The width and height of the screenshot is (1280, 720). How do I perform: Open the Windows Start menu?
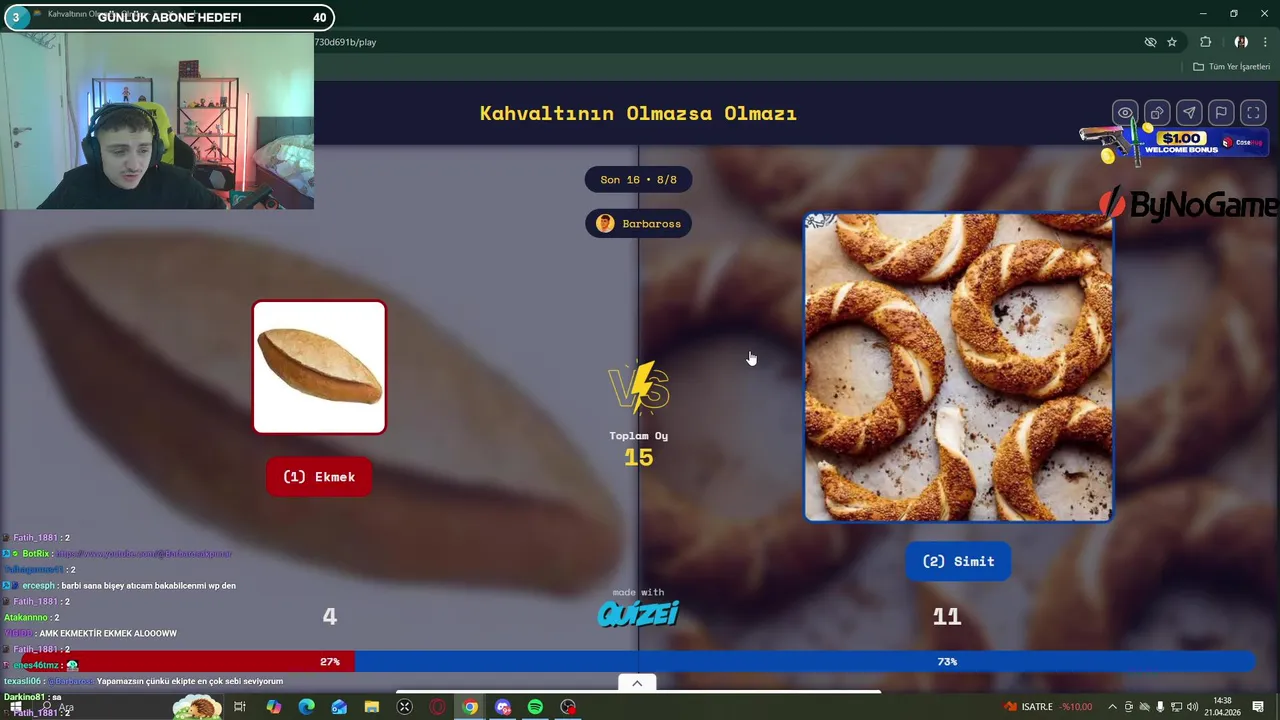pyautogui.click(x=15, y=707)
